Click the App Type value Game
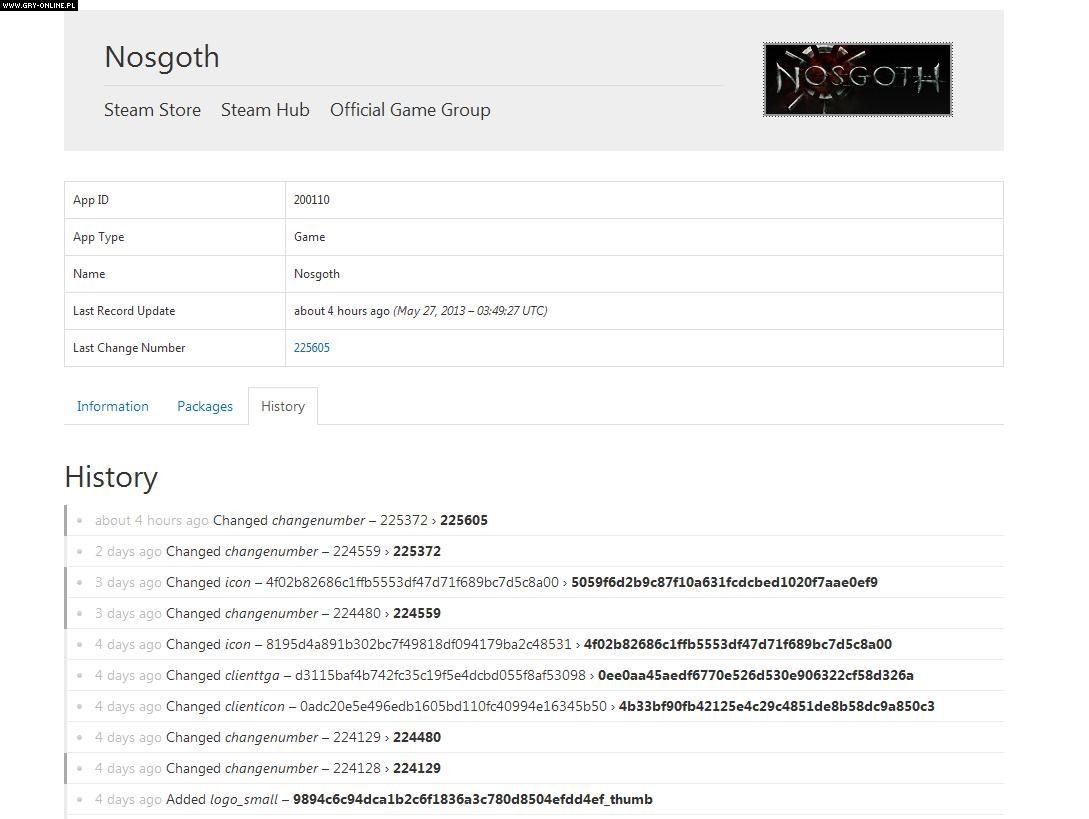The height and width of the screenshot is (819, 1089). (x=309, y=237)
